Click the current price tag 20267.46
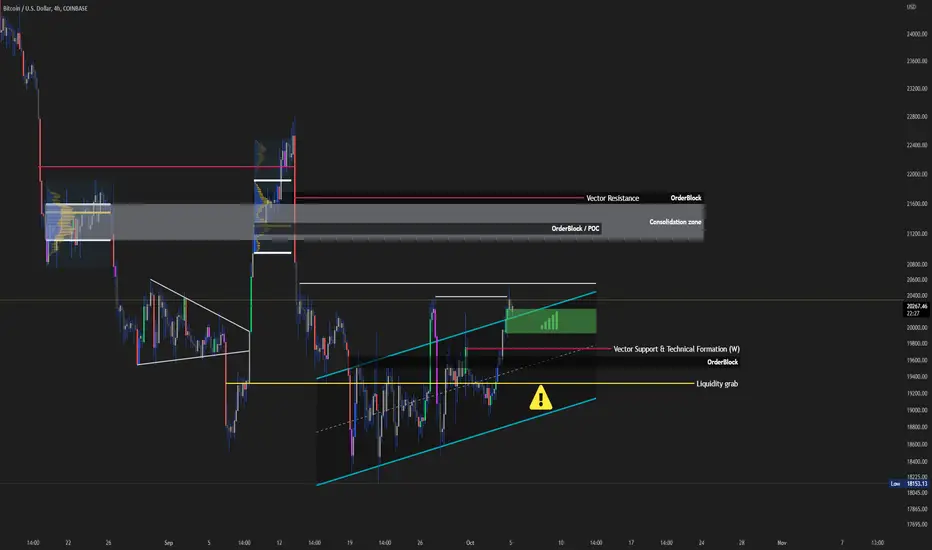 pyautogui.click(x=917, y=309)
